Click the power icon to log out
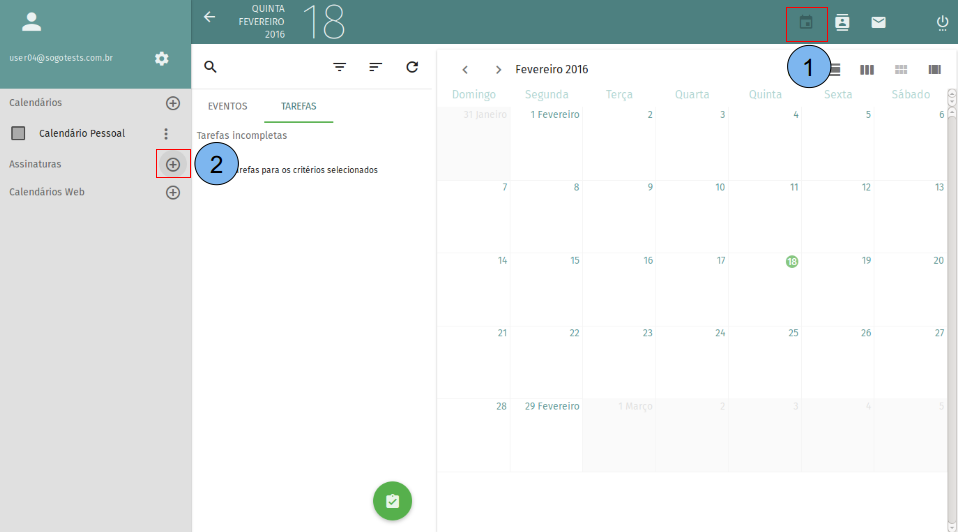 942,22
